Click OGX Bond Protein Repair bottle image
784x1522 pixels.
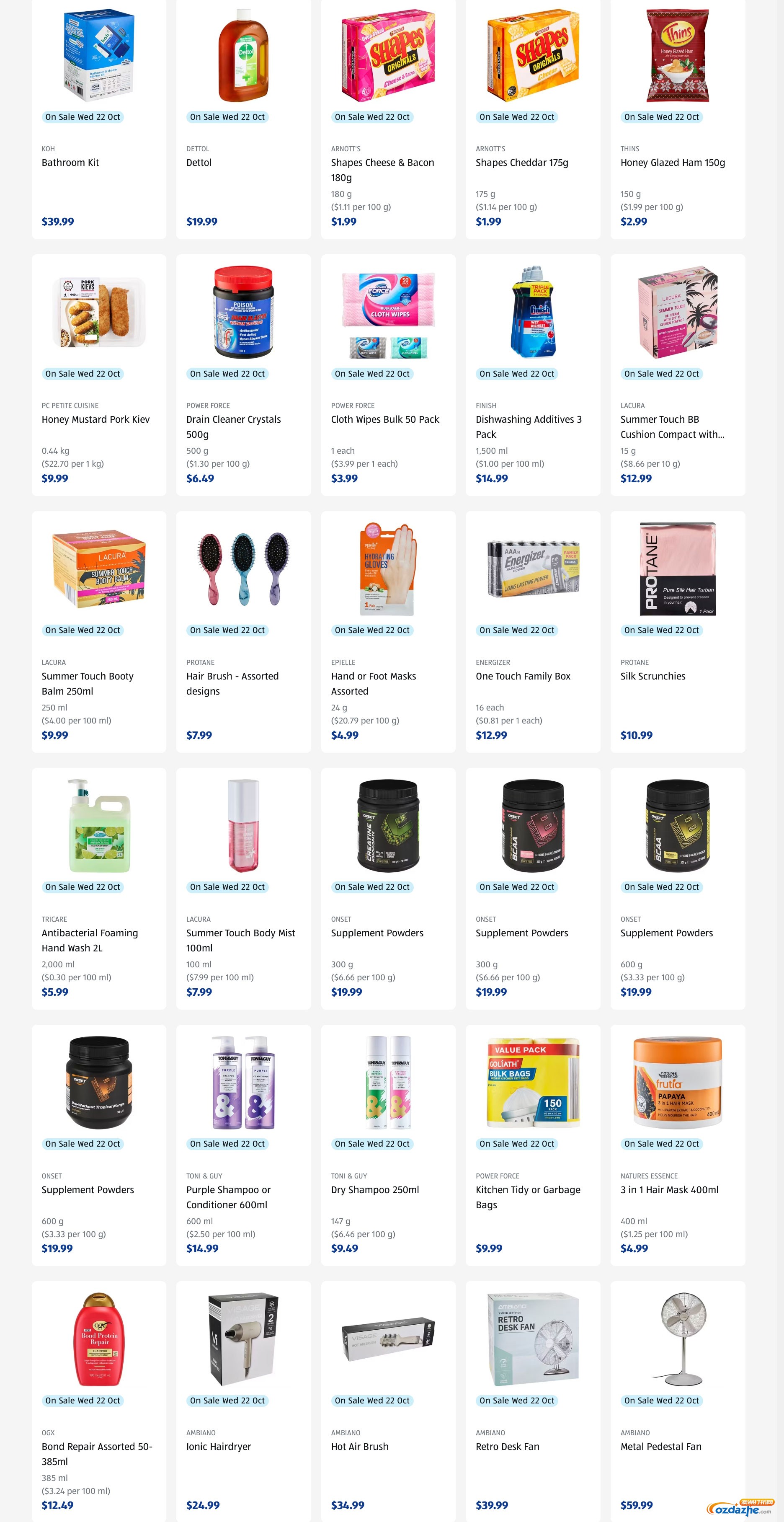pos(99,1339)
